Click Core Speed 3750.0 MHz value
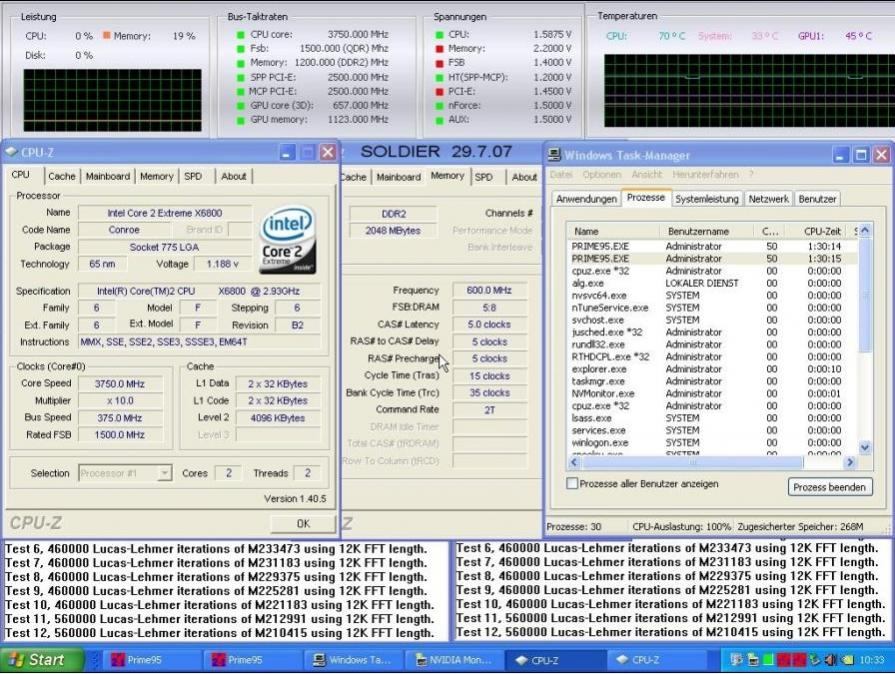The image size is (895, 674). [120, 384]
